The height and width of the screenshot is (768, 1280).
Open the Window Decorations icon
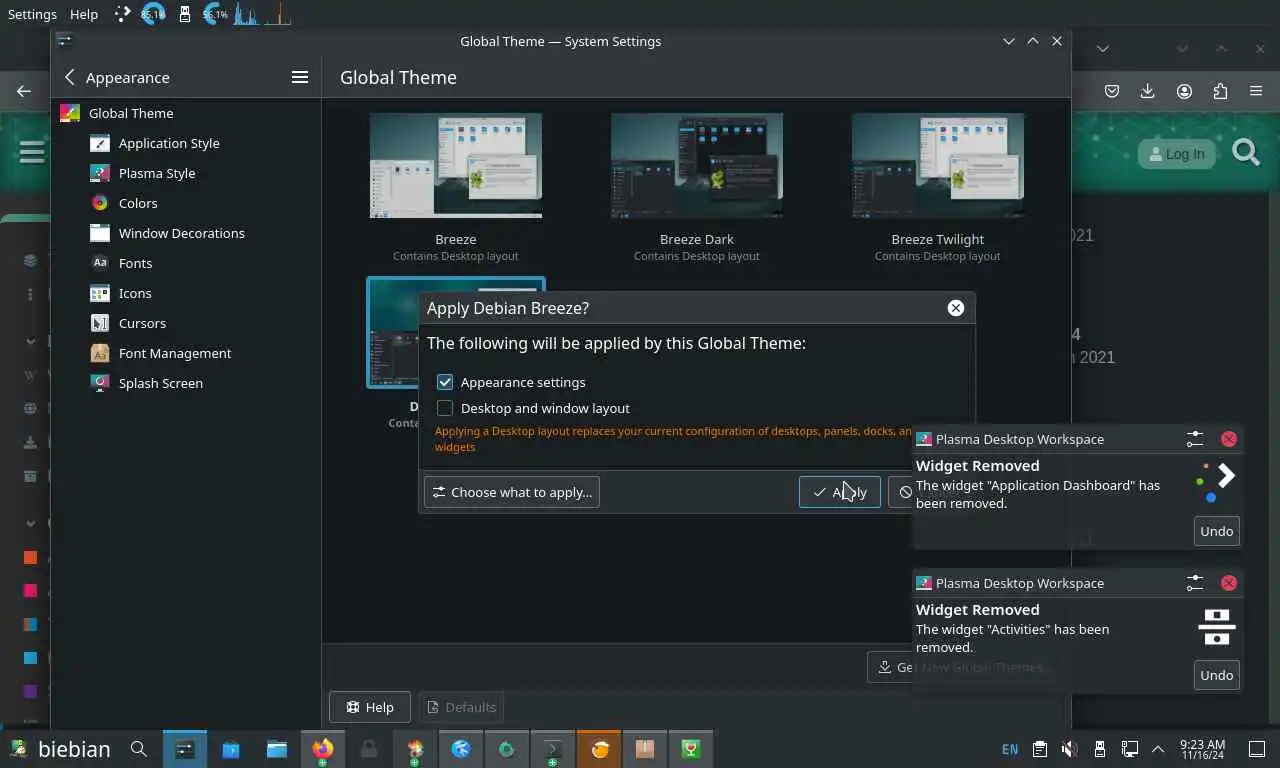click(x=100, y=233)
